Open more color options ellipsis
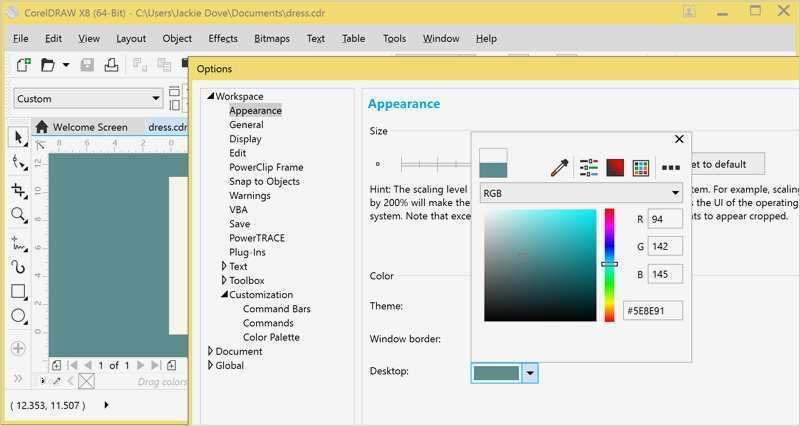 click(670, 167)
